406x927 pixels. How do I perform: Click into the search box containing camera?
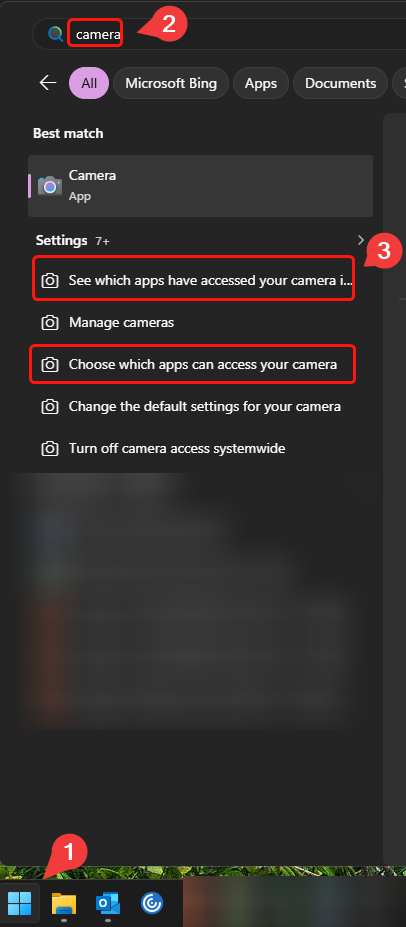point(225,34)
